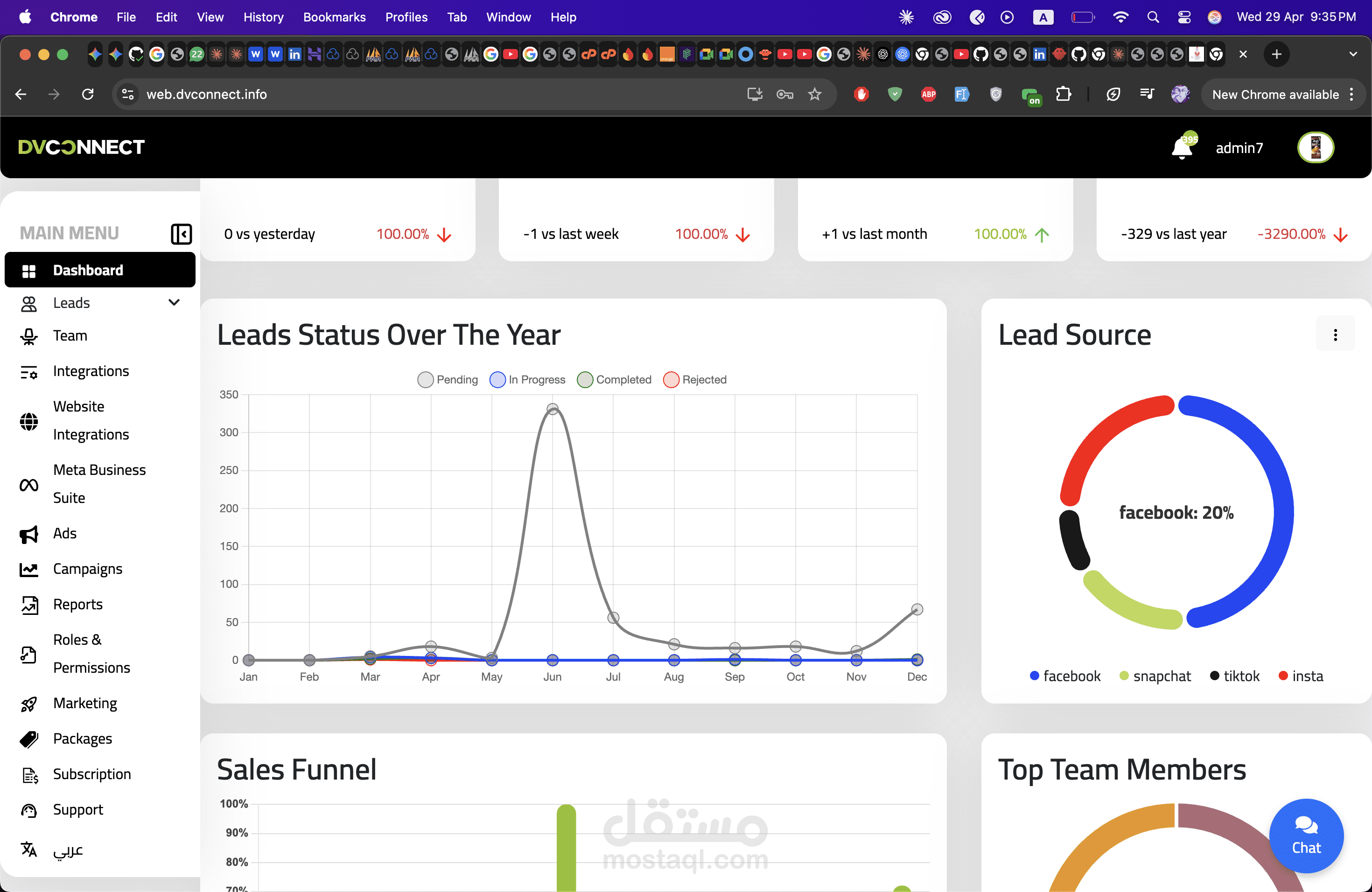Screen dimensions: 1372x892
Task: Open Chrome extensions puzzle icon
Action: coord(1063,94)
